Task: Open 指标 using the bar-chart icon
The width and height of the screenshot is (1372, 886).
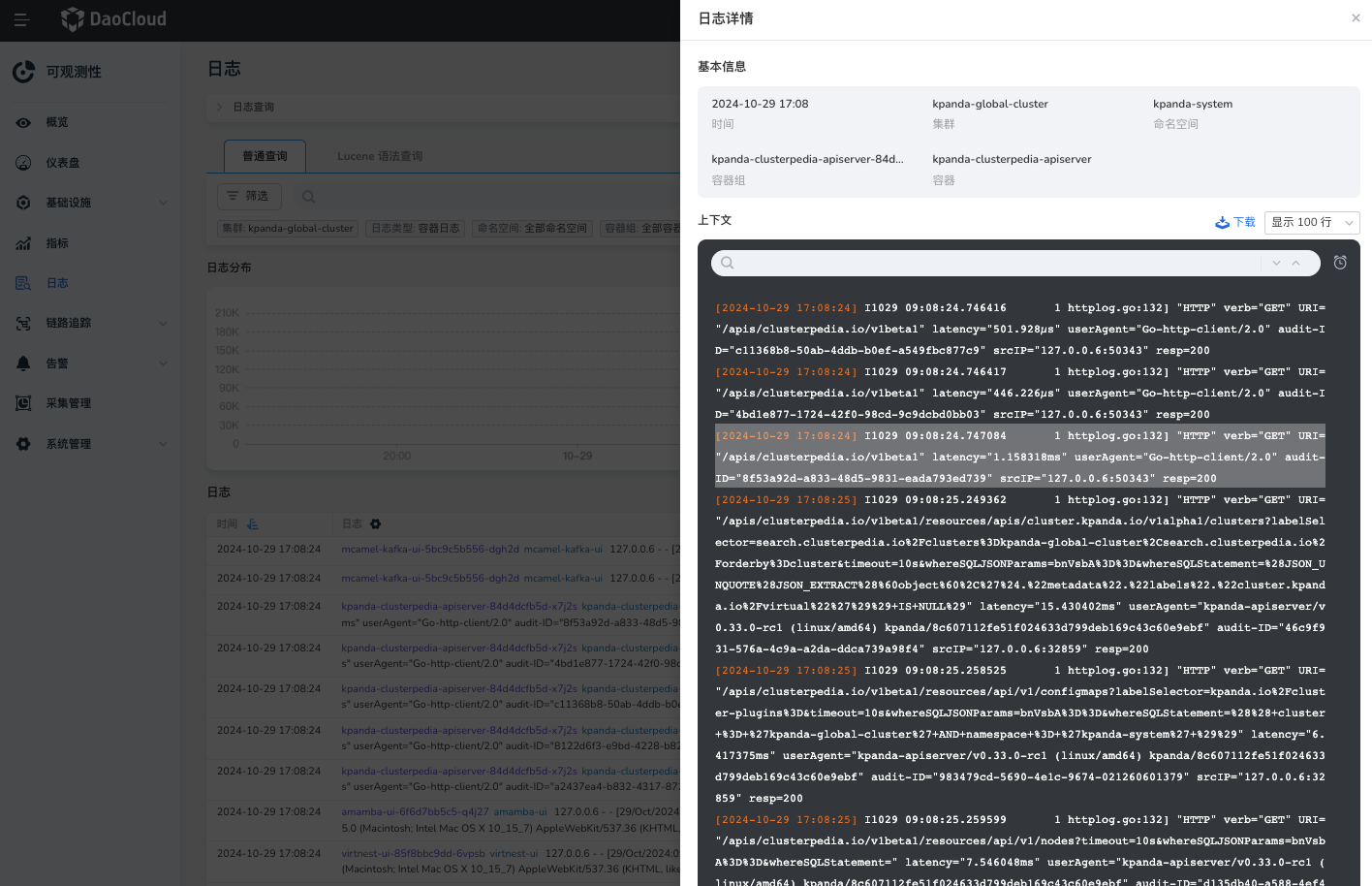Action: pyautogui.click(x=23, y=242)
